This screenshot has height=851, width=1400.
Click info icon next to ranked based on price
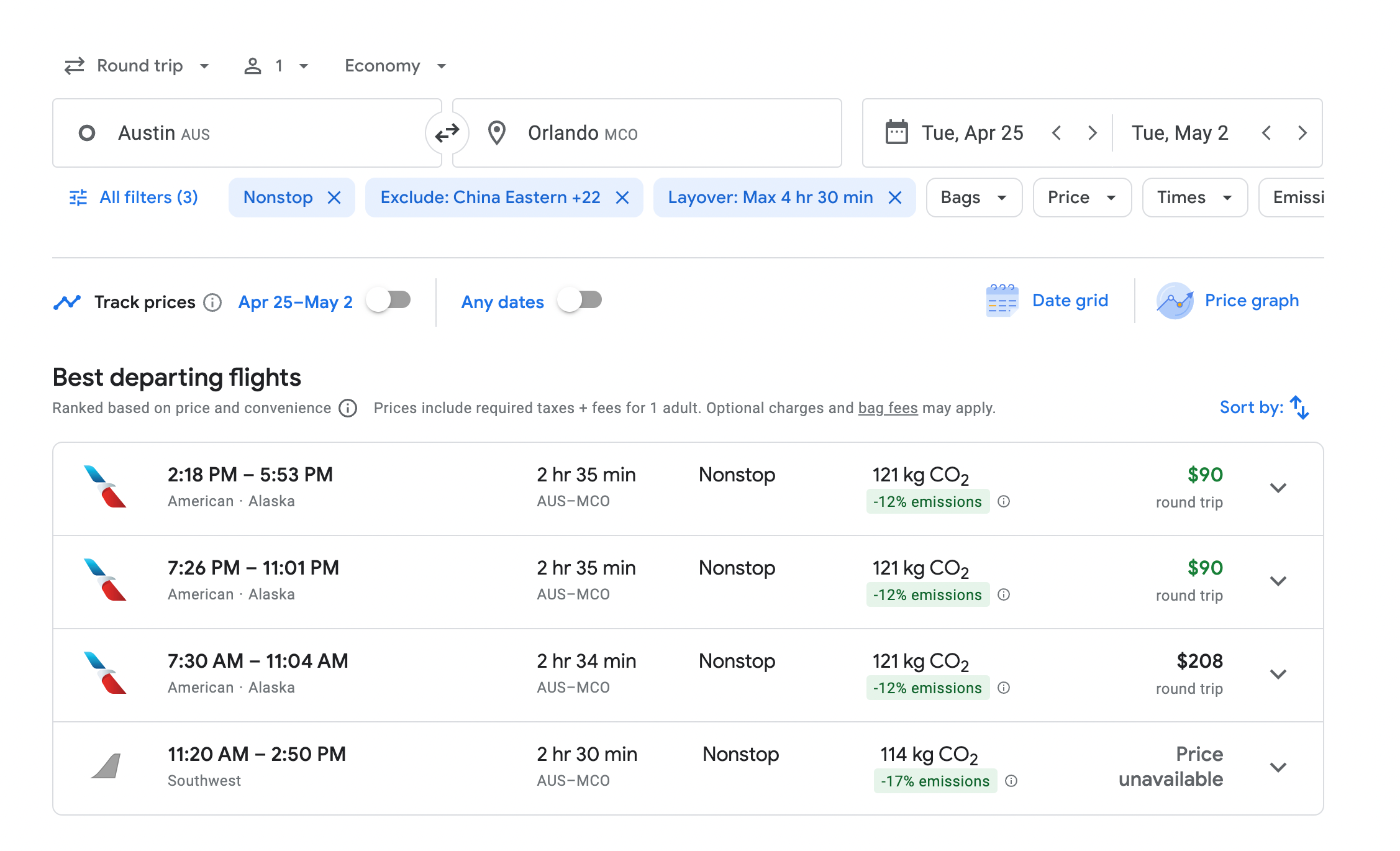[348, 408]
